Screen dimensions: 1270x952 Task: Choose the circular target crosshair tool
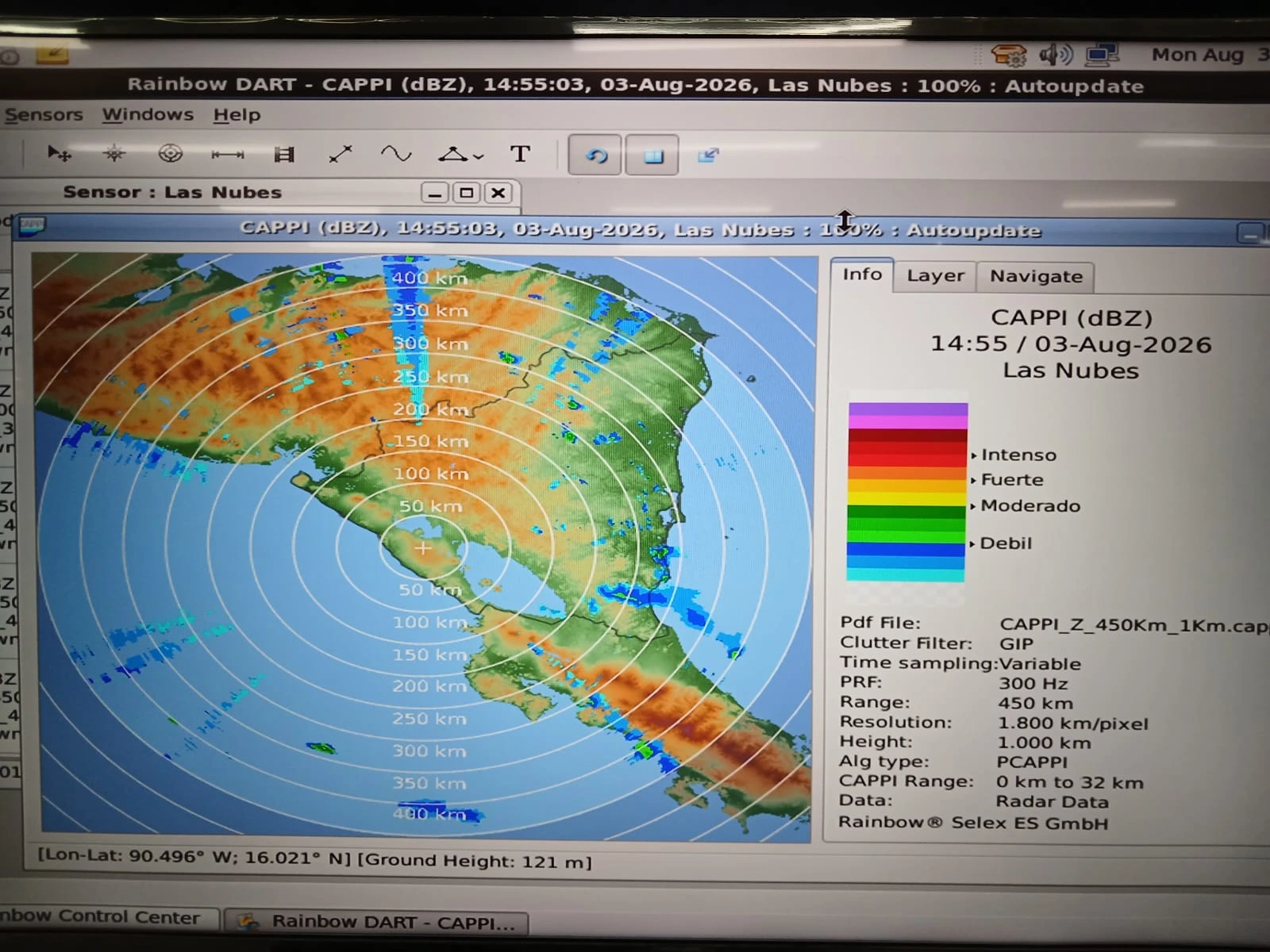tap(171, 153)
